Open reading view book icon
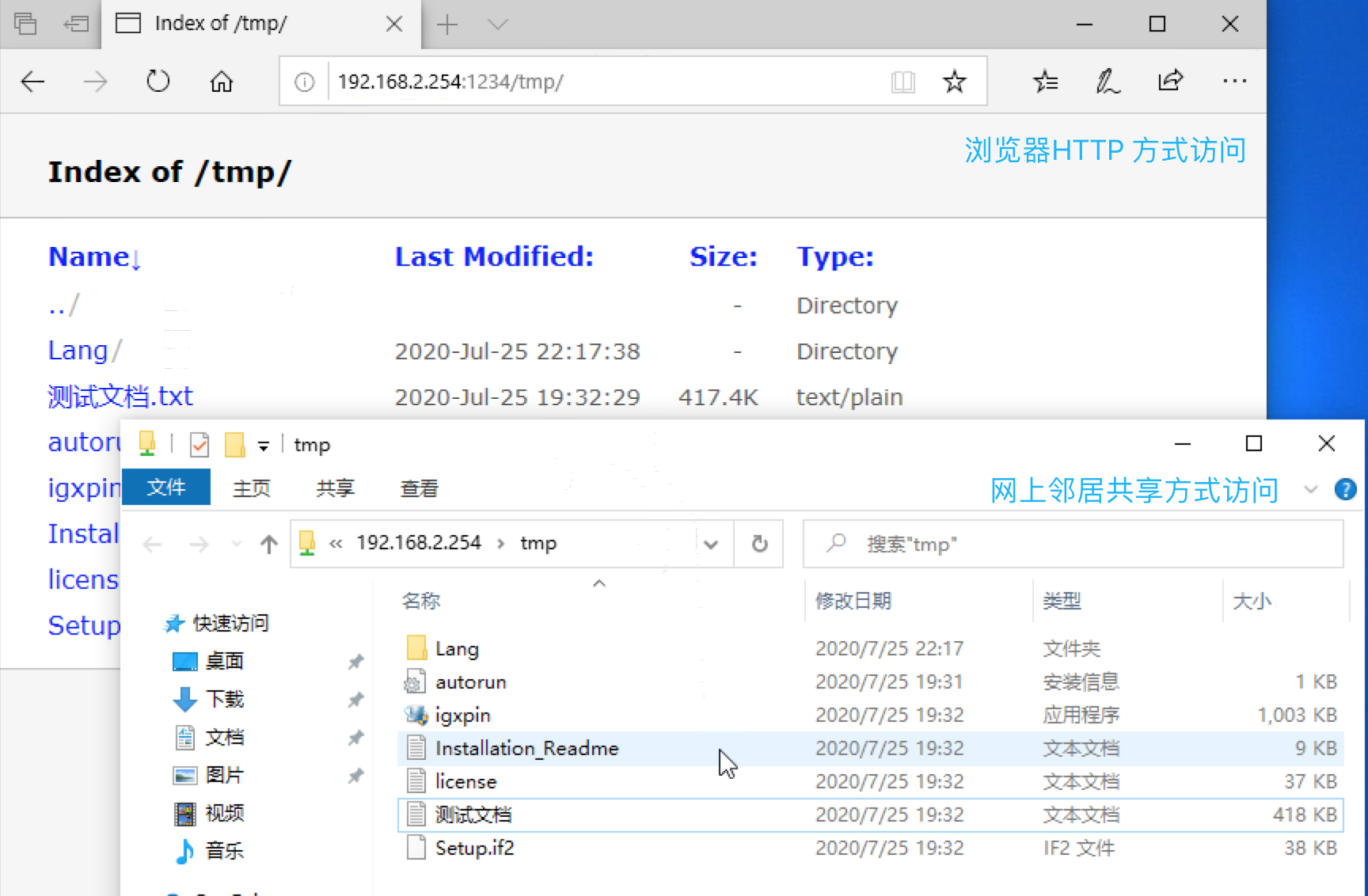The width and height of the screenshot is (1368, 896). [x=902, y=82]
